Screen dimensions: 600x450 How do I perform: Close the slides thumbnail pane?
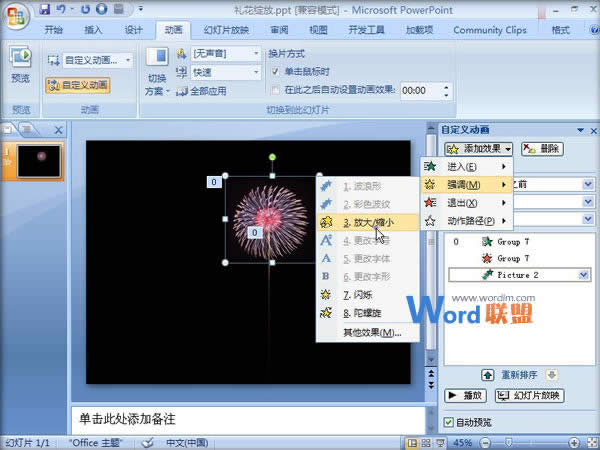click(x=58, y=130)
